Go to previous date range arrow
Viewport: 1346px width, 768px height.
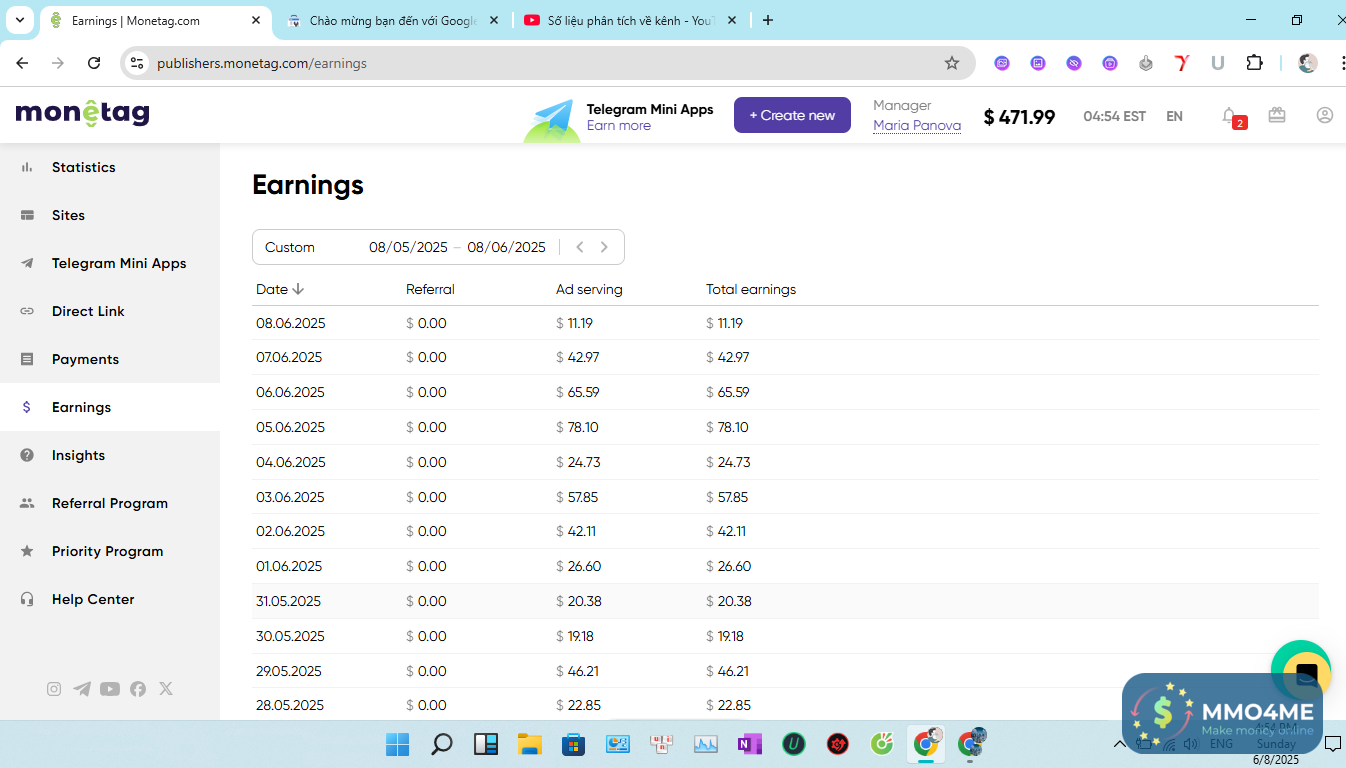coord(579,247)
